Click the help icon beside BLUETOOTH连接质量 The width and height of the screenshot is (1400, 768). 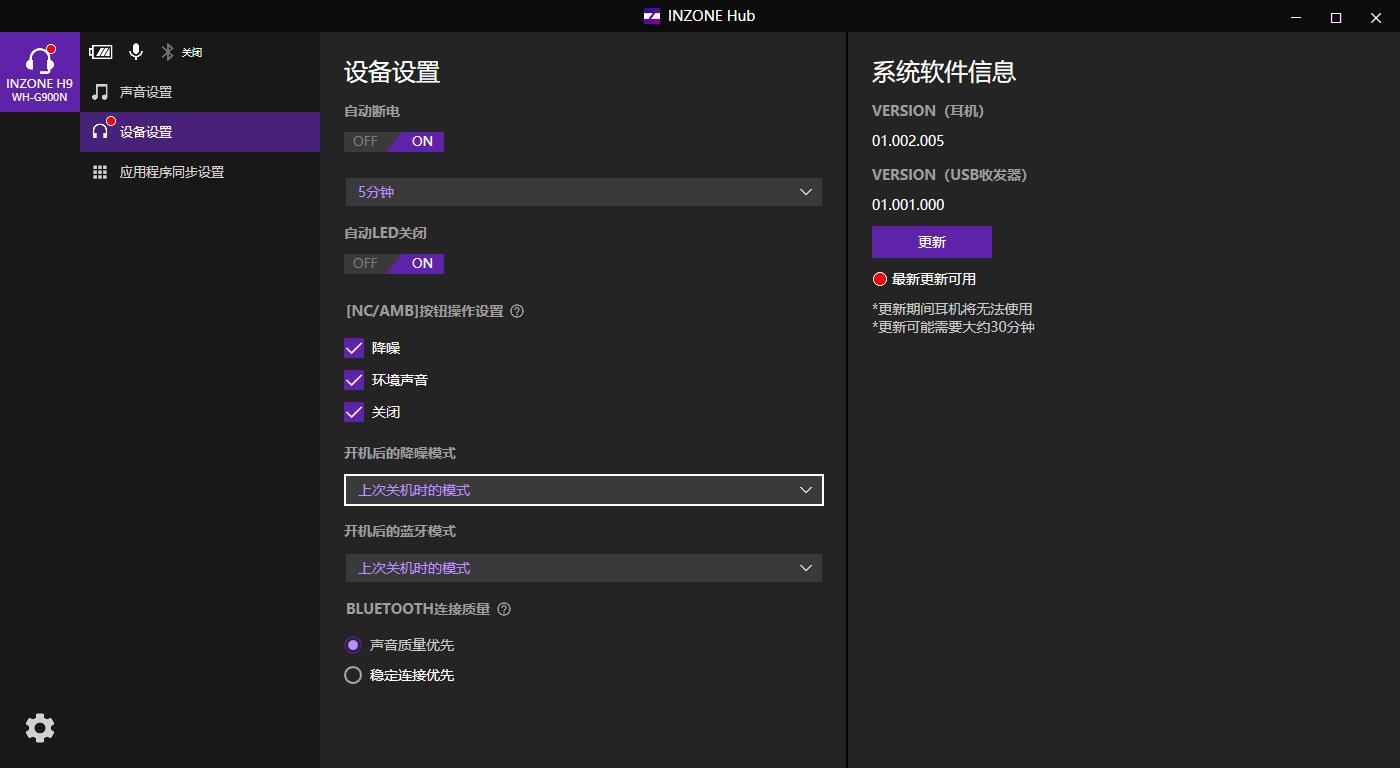click(x=504, y=609)
